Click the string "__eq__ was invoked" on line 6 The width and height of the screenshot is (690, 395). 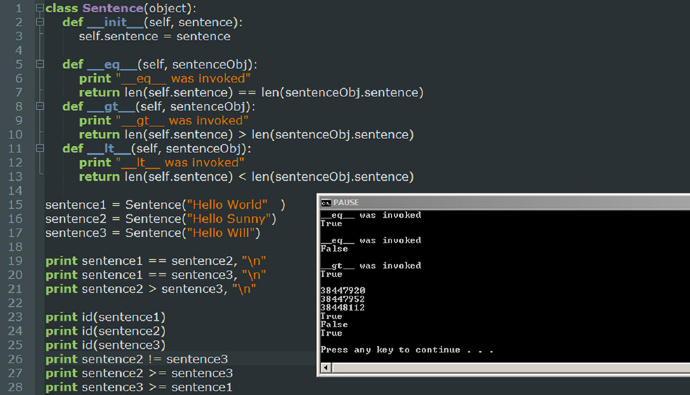point(183,78)
